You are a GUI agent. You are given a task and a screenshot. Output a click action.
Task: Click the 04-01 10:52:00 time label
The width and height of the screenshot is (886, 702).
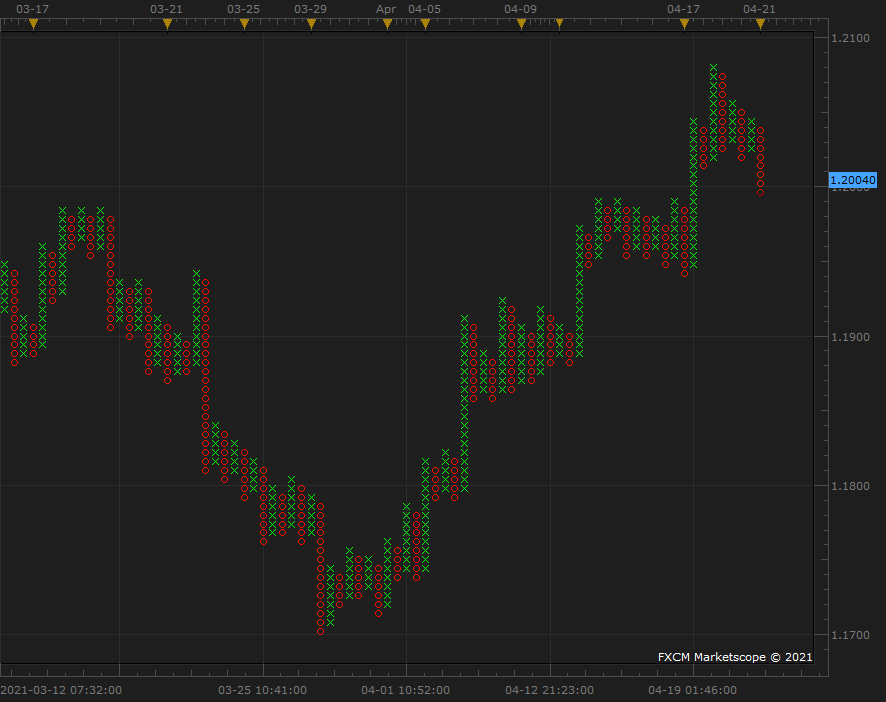click(x=406, y=690)
